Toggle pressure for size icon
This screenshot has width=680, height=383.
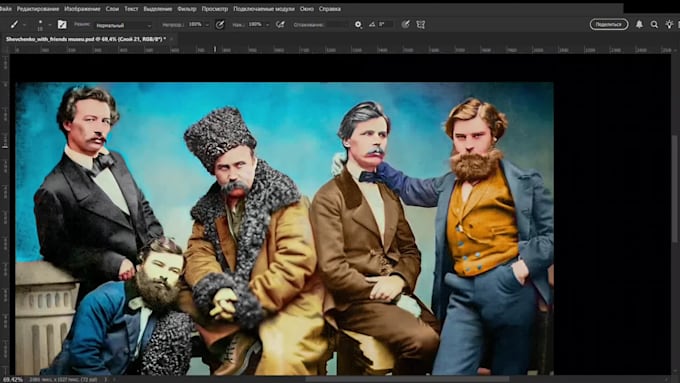click(405, 25)
